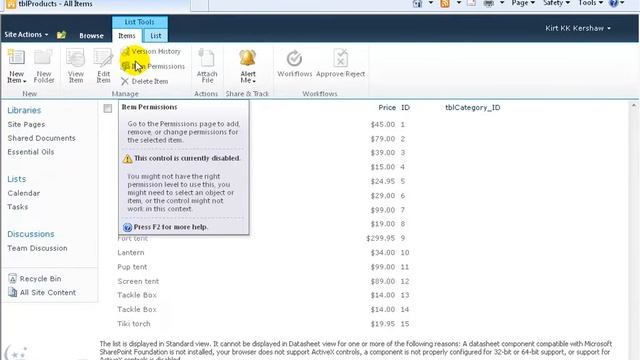The width and height of the screenshot is (640, 360).
Task: Expand the browser print dropdown arrow
Action: (502, 3)
